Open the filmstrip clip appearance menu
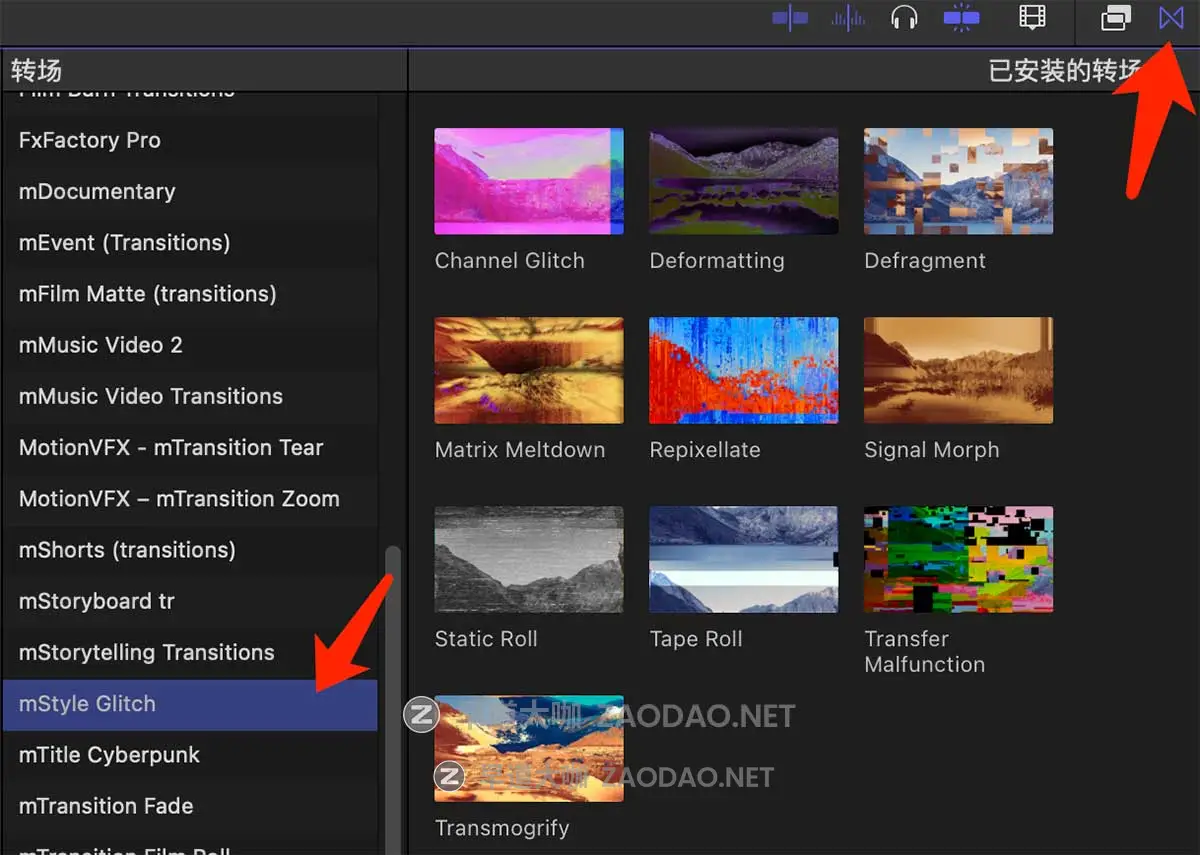The width and height of the screenshot is (1200, 855). (1032, 18)
